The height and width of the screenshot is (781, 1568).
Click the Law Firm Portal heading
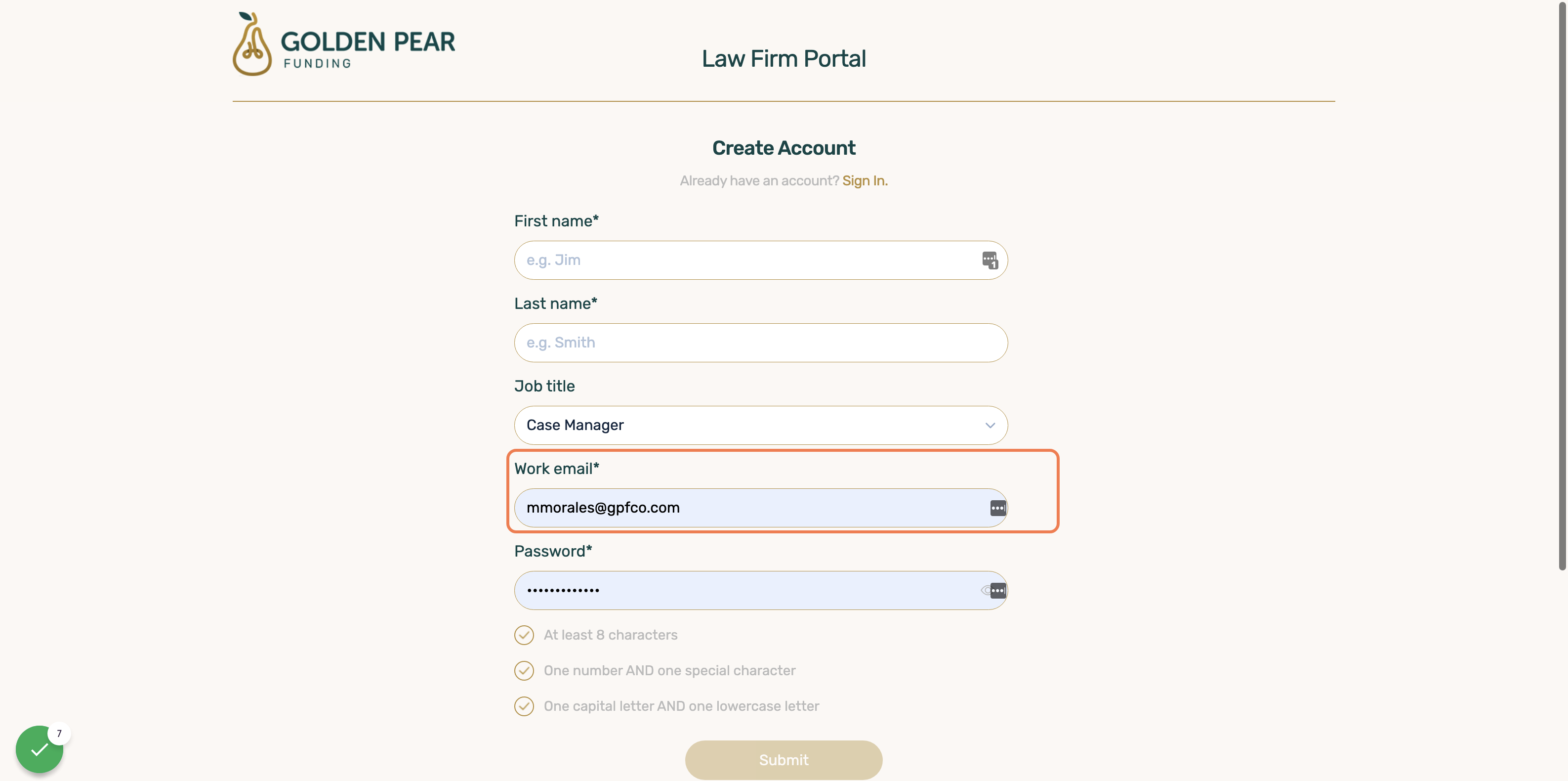pos(784,59)
